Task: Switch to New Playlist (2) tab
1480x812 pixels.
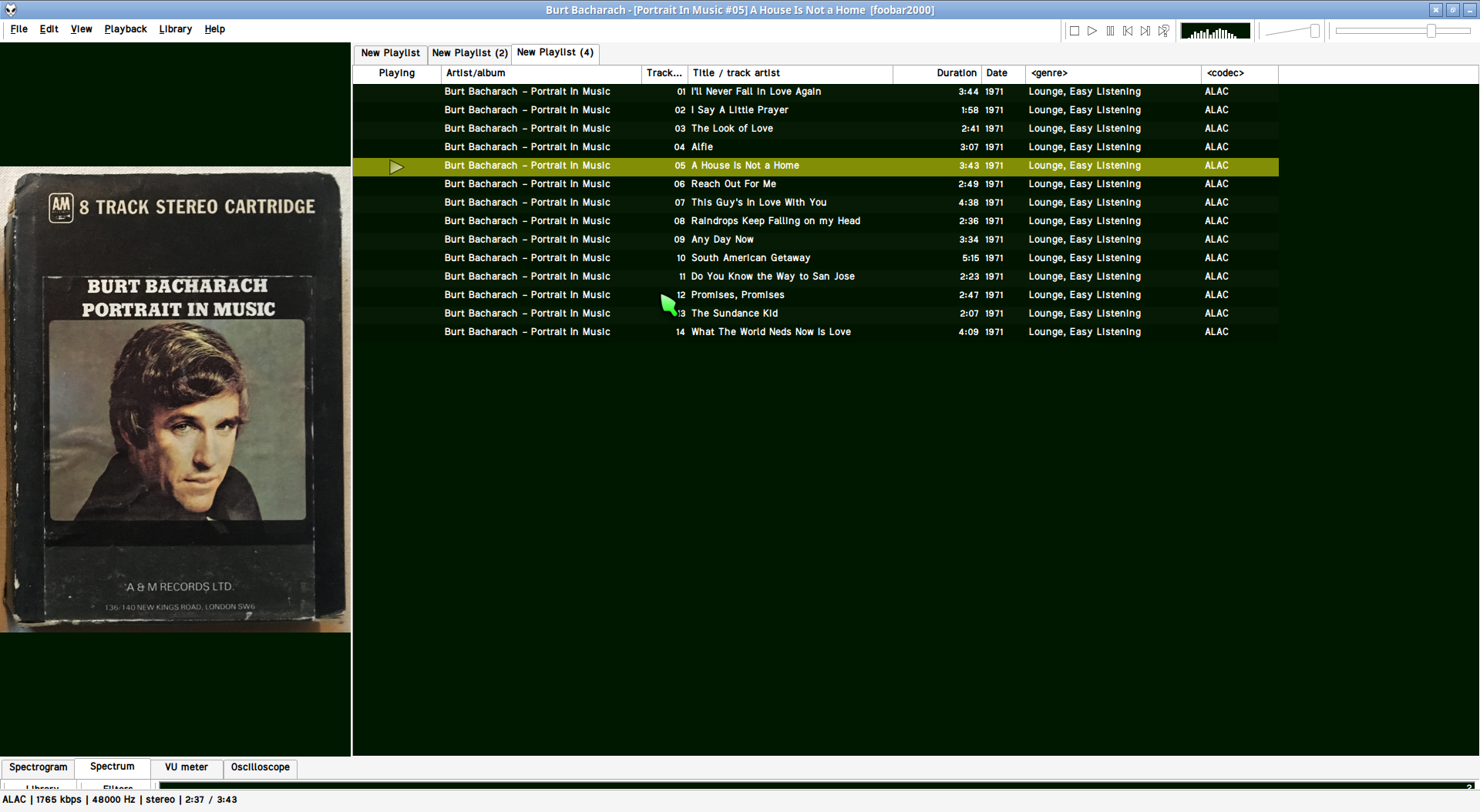Action: click(x=470, y=53)
